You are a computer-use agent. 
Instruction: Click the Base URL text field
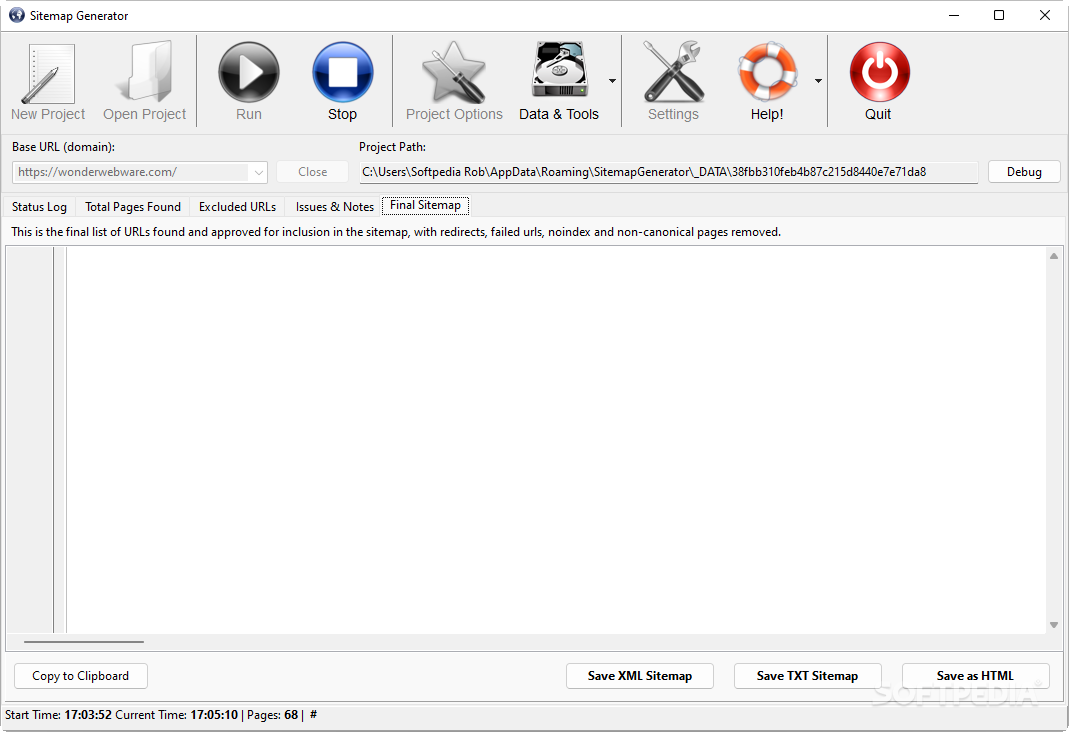(131, 172)
